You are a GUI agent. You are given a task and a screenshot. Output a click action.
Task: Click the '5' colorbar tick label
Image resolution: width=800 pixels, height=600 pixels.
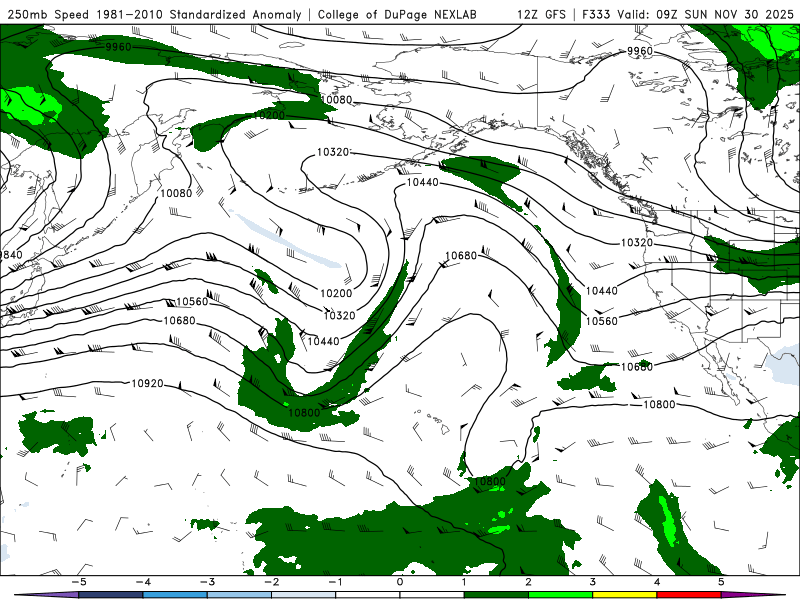[x=721, y=582]
